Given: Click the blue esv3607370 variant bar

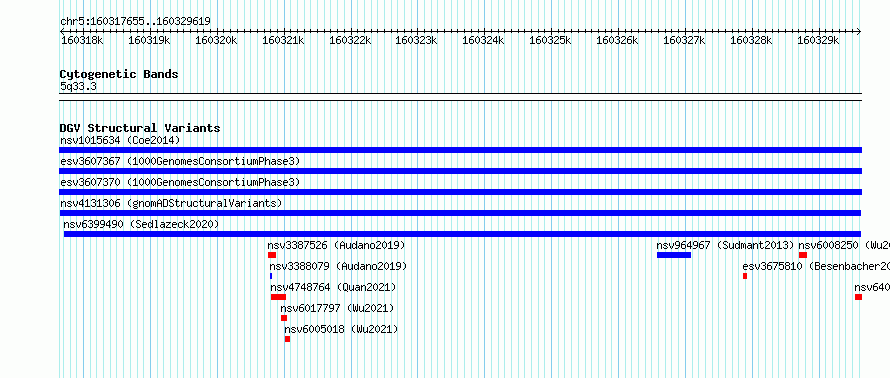Looking at the screenshot, I should (x=460, y=192).
